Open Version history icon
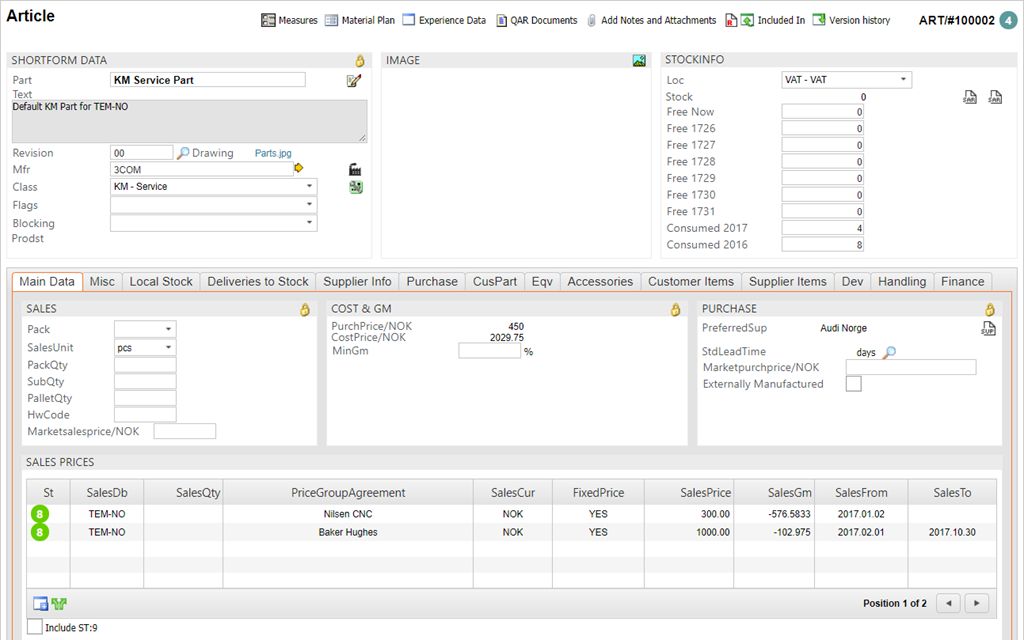The image size is (1024, 640). click(819, 20)
